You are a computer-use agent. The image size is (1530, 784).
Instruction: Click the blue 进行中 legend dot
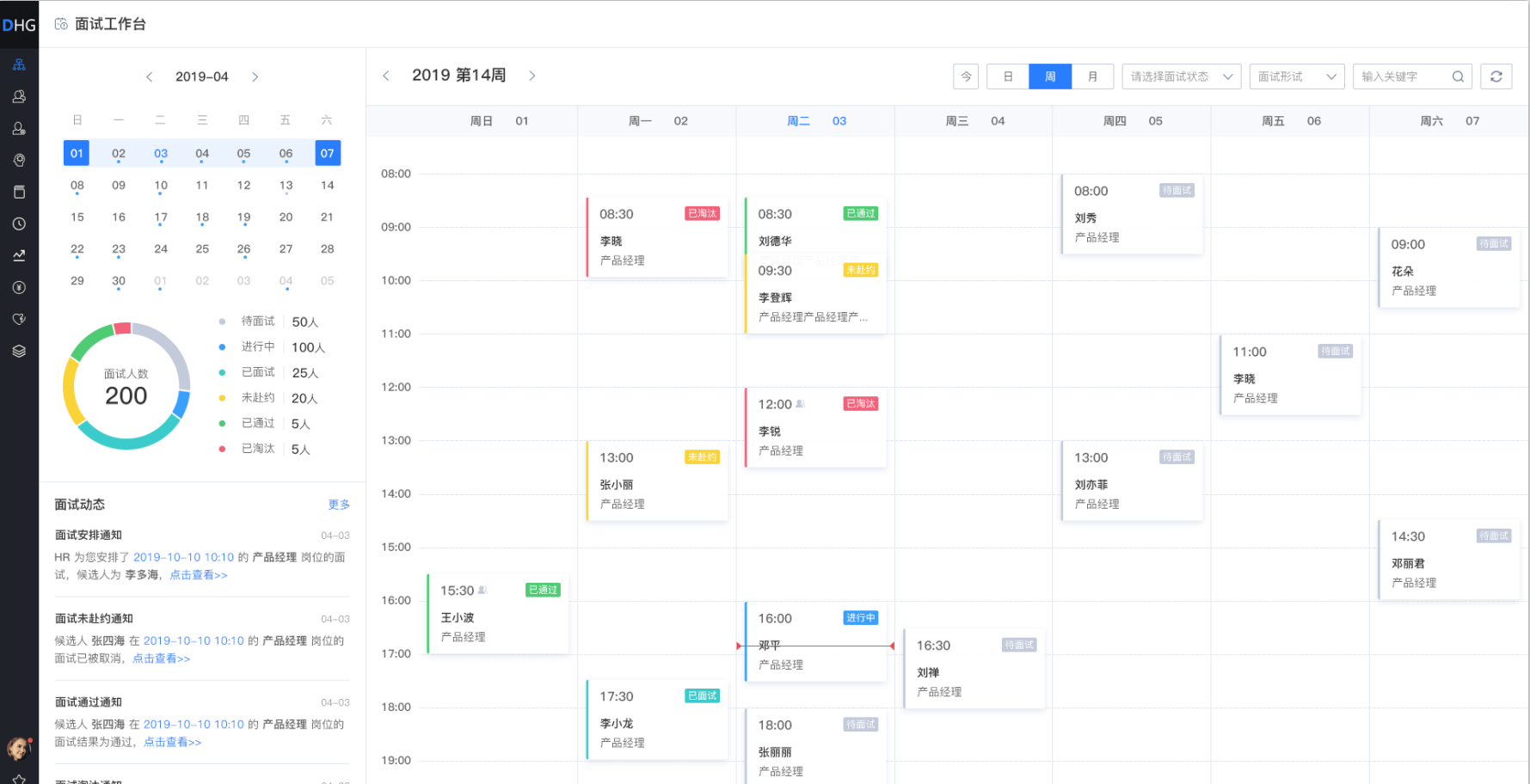(x=222, y=347)
